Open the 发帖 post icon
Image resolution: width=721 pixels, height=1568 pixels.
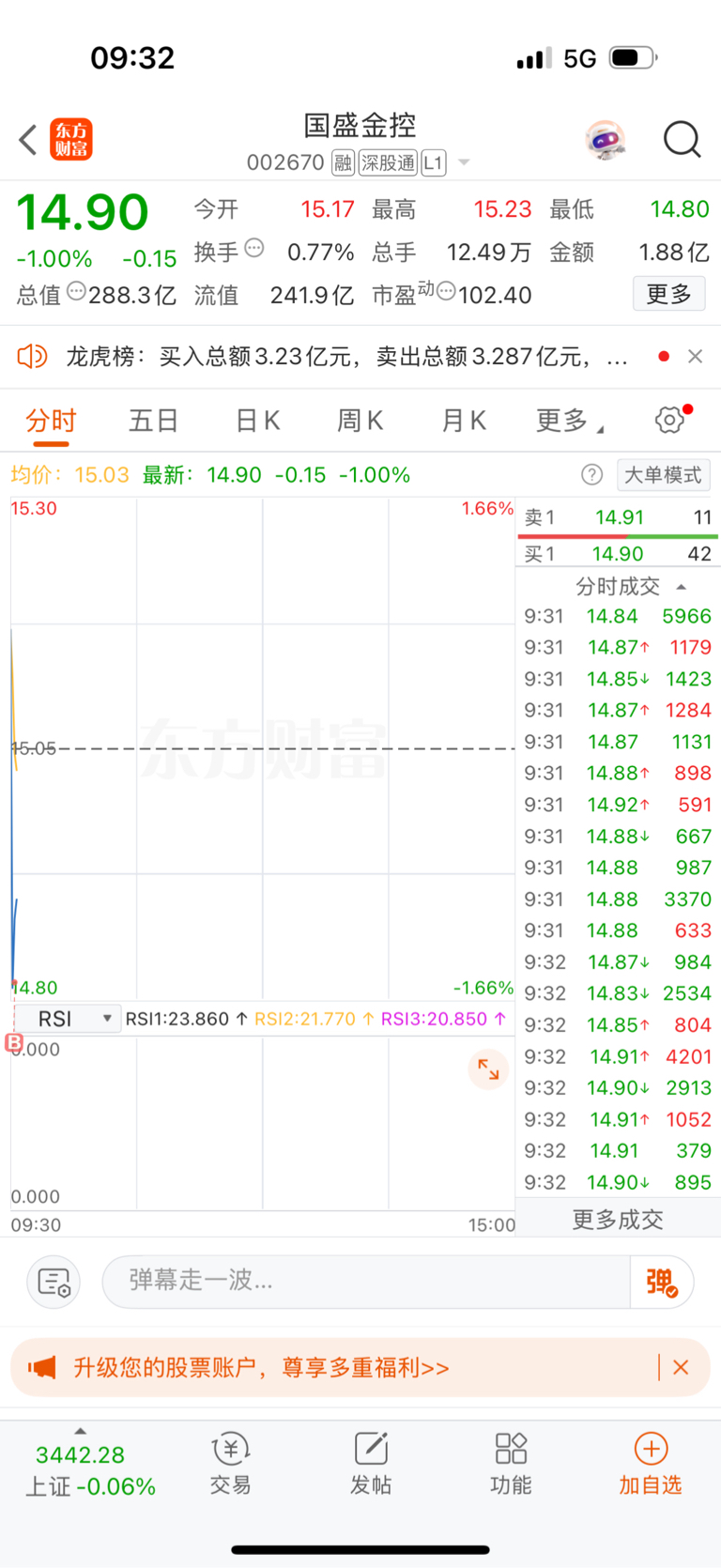click(x=371, y=1464)
